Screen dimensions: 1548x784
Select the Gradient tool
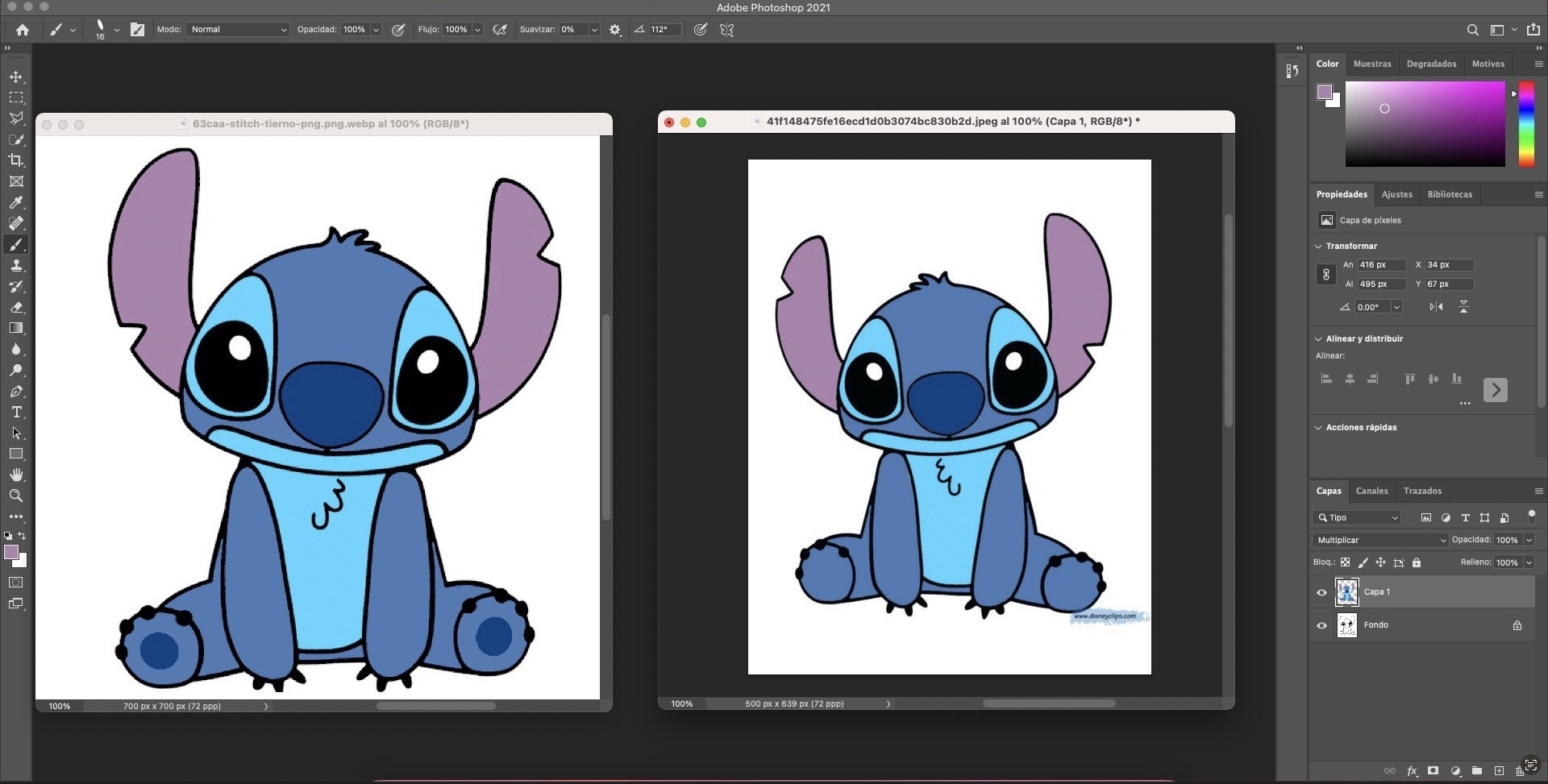click(16, 328)
